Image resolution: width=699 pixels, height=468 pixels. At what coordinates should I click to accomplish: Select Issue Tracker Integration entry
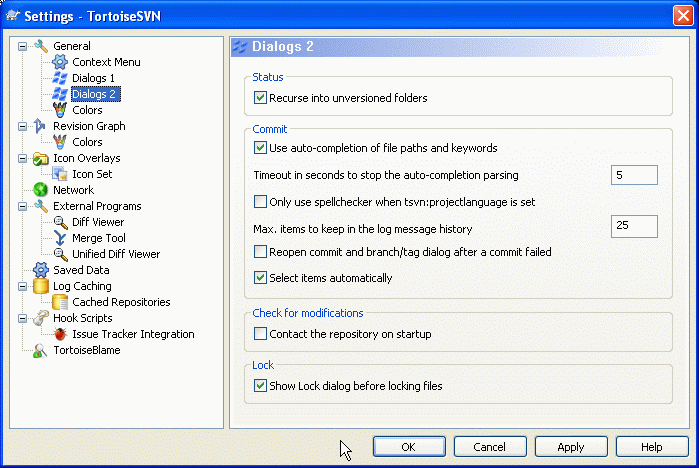pyautogui.click(x=133, y=334)
